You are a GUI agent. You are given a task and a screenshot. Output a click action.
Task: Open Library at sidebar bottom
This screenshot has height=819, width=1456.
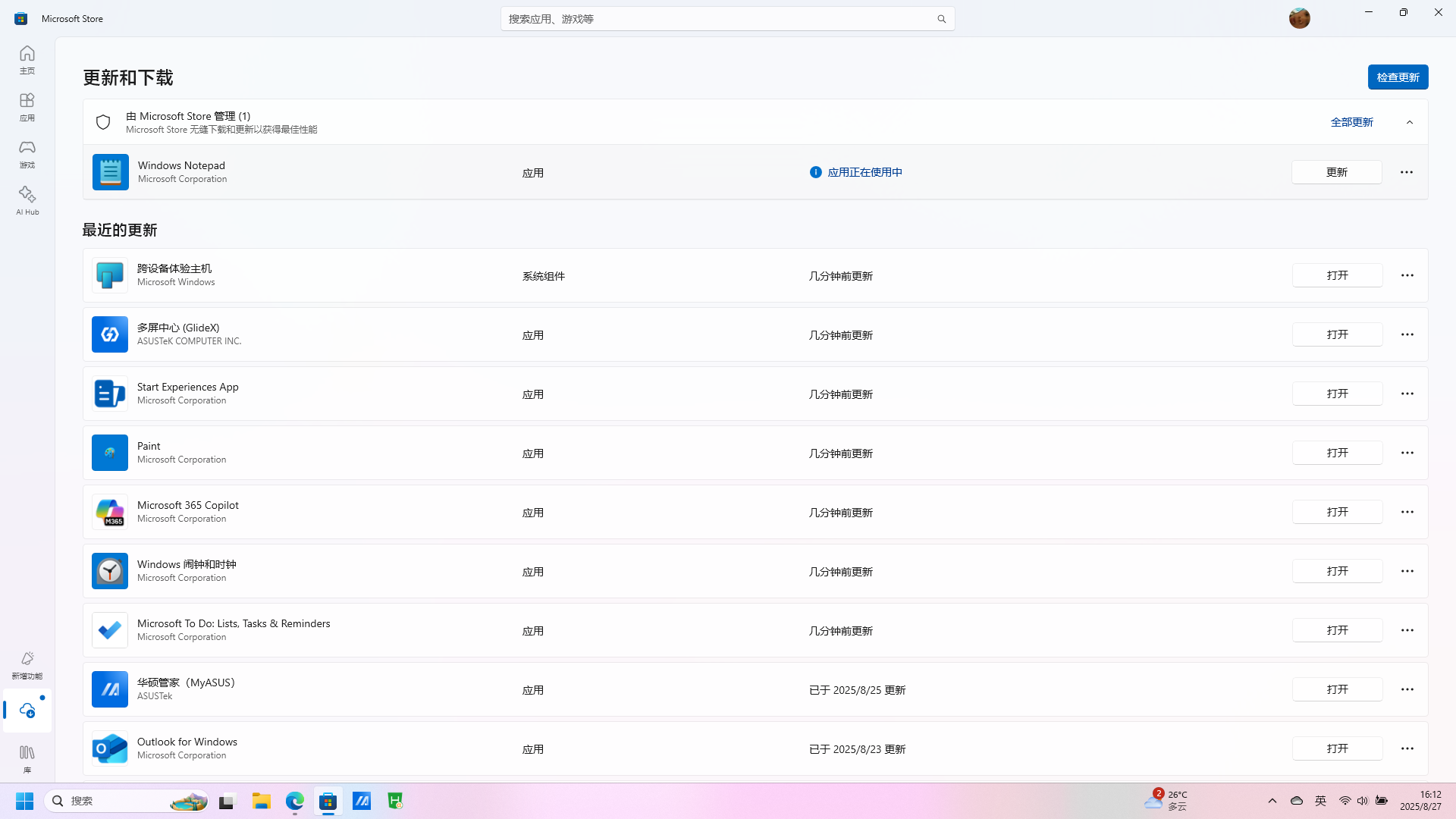[x=27, y=758]
